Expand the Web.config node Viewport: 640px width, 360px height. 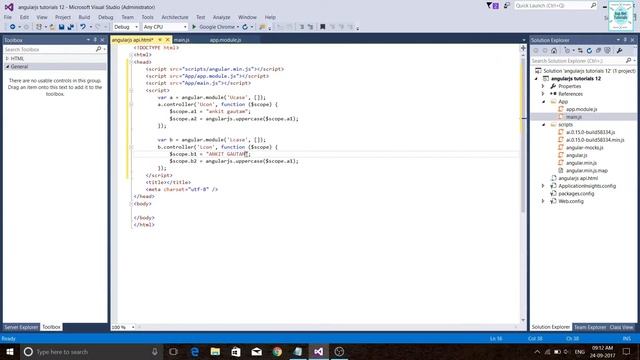point(543,201)
